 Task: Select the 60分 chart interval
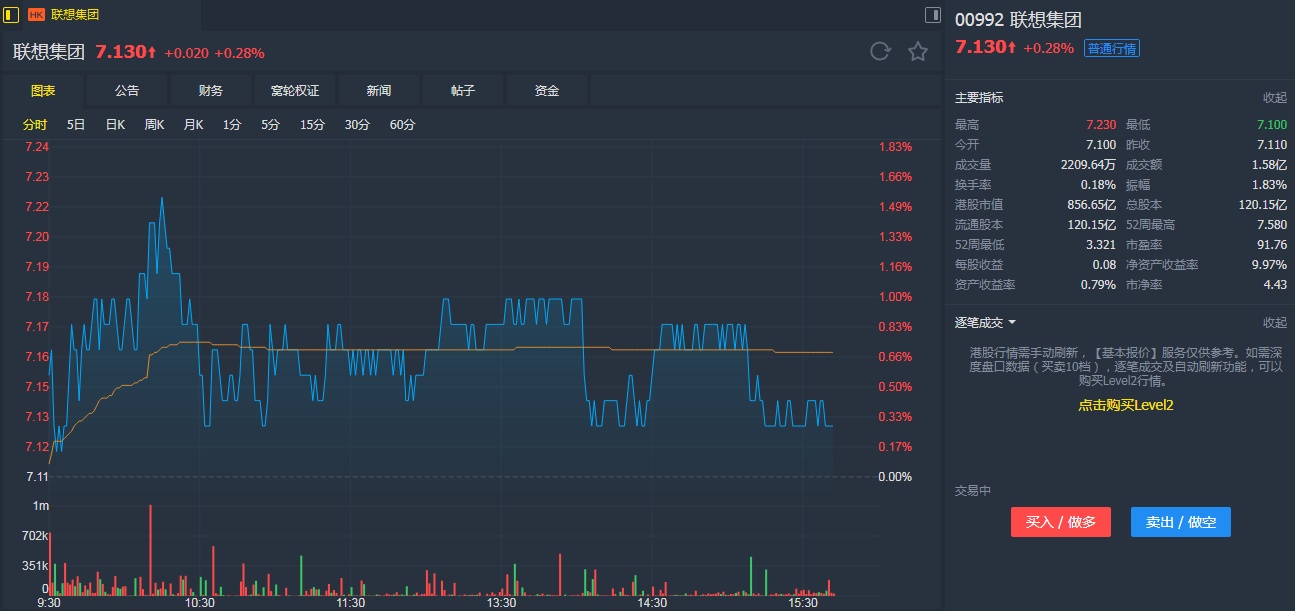402,125
